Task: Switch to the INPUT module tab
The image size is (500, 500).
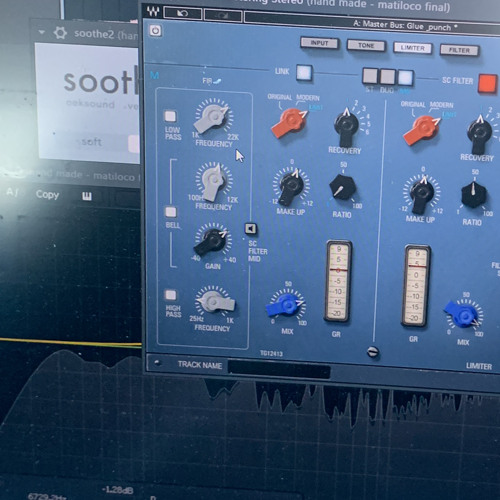Action: click(319, 43)
